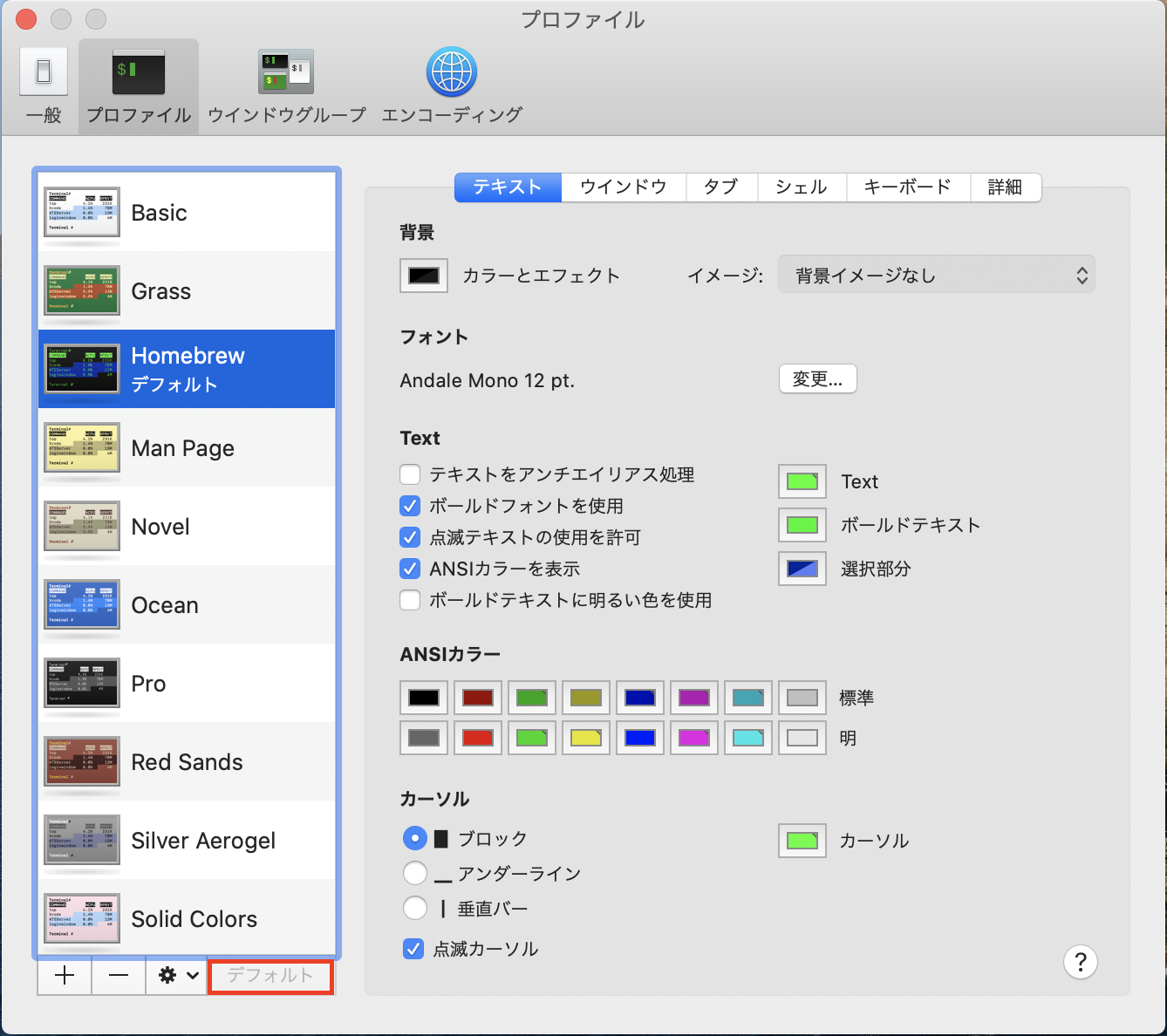This screenshot has height=1036, width=1167.
Task: Open the background カラーとエフェクト color well
Action: [424, 276]
